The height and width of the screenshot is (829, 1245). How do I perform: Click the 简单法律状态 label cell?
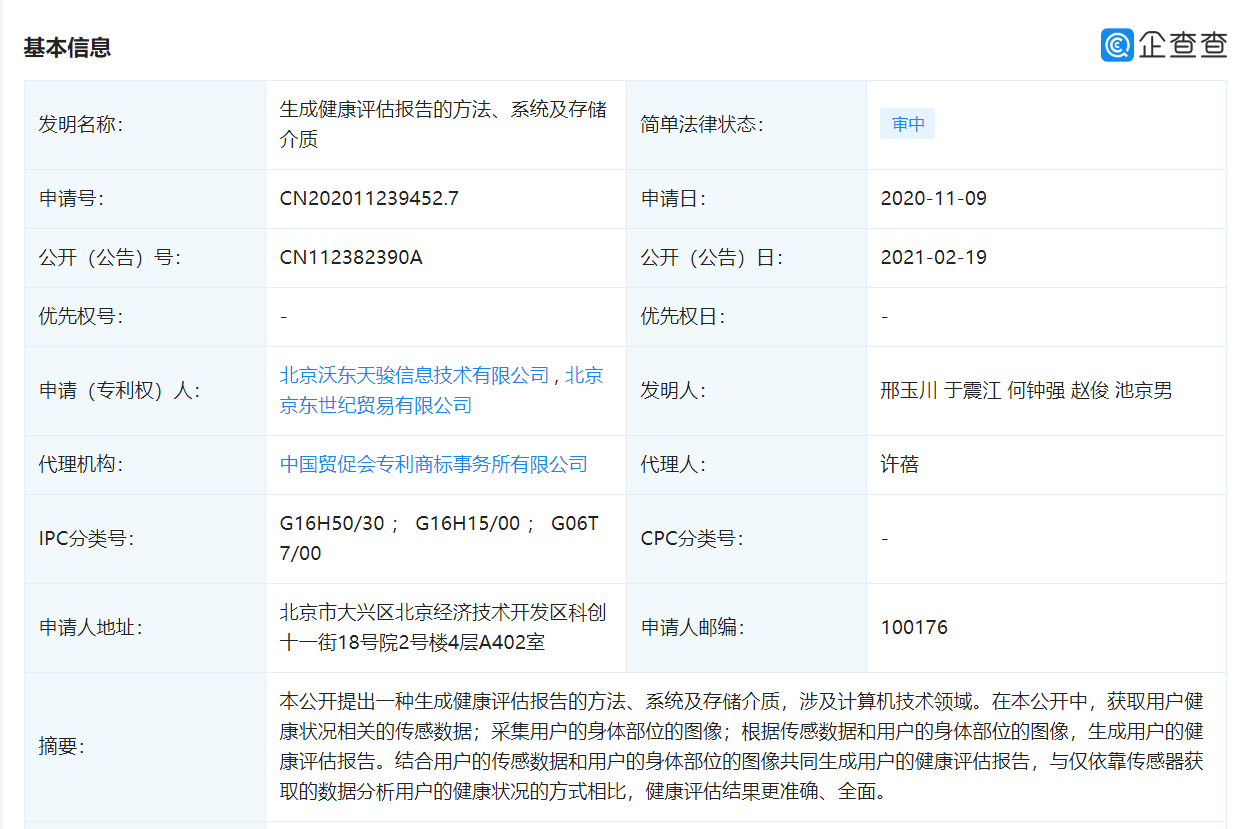(746, 125)
